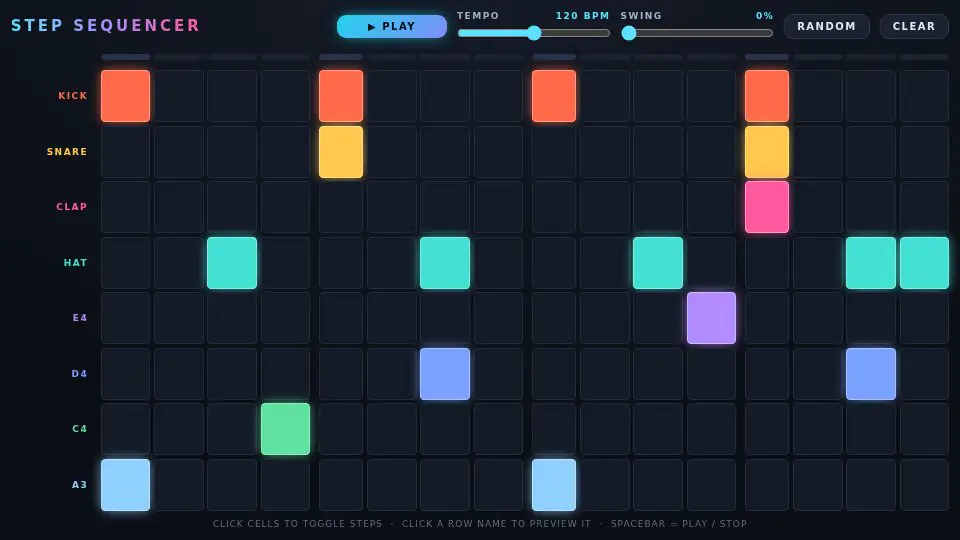Screen dimensions: 960x540
Task: Click the 0% swing value
Action: point(765,16)
